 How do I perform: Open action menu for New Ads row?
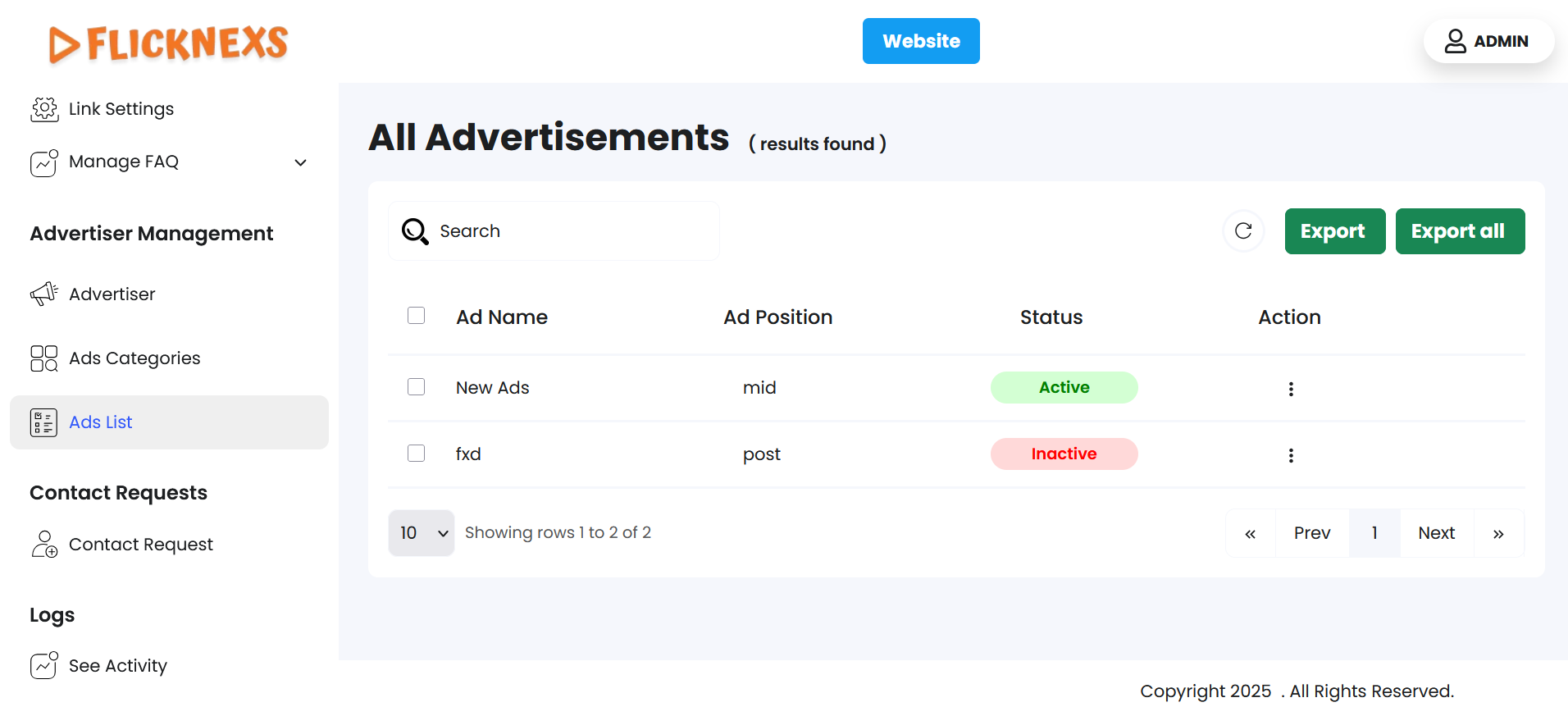tap(1291, 389)
